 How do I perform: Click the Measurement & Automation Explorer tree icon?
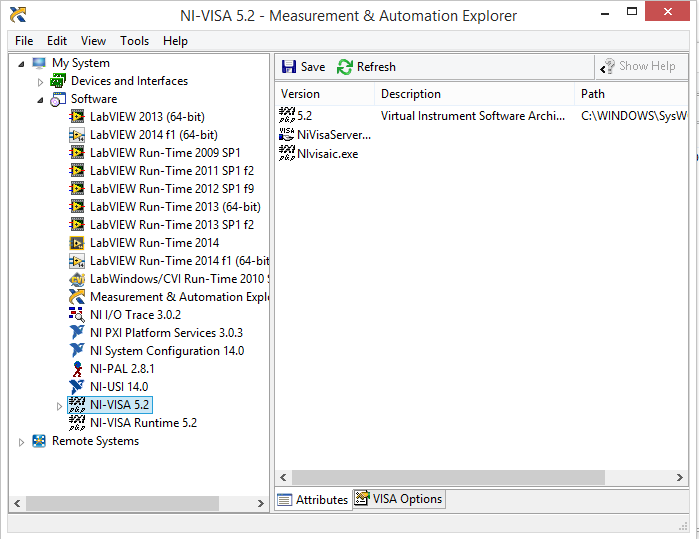[x=77, y=297]
